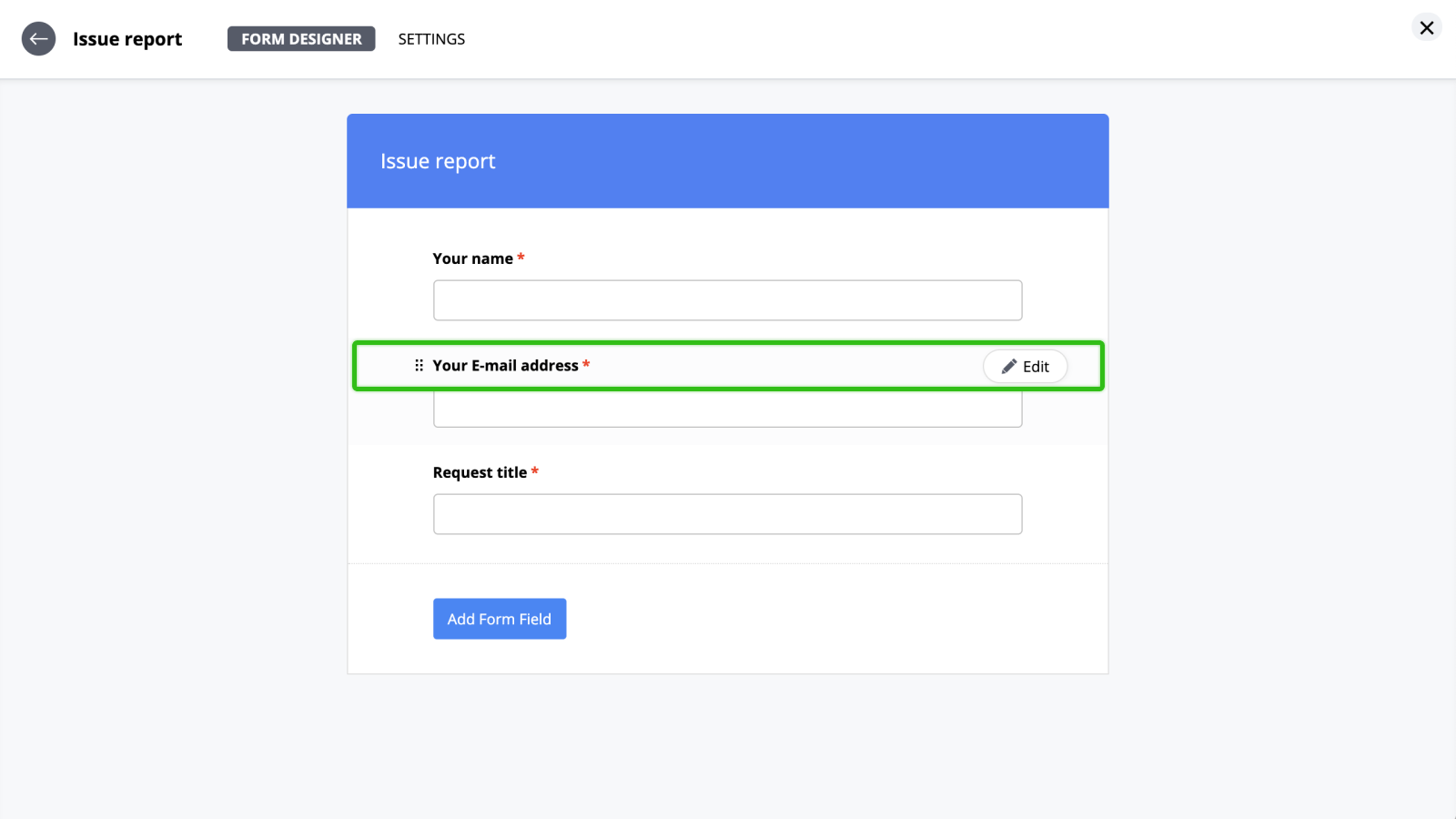This screenshot has height=819, width=1456.
Task: Click the pencil icon in Edit button
Action: (x=1009, y=367)
